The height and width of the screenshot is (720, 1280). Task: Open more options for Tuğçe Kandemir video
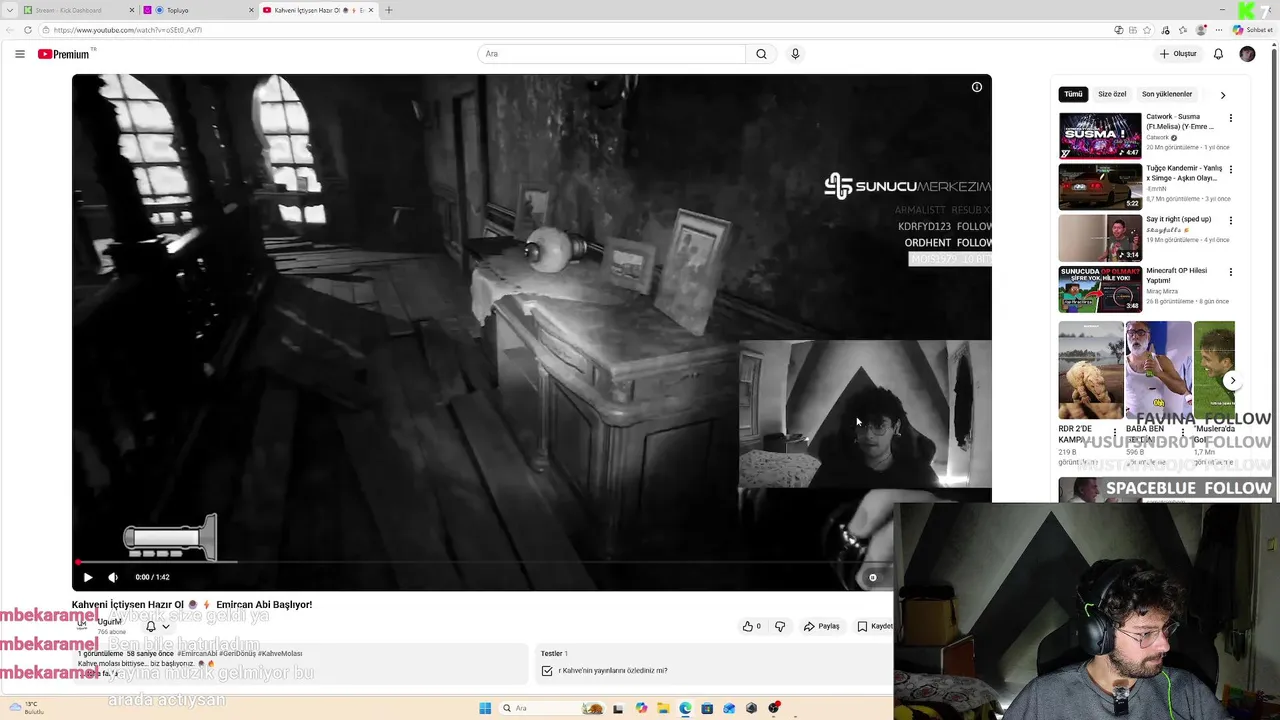(1231, 169)
